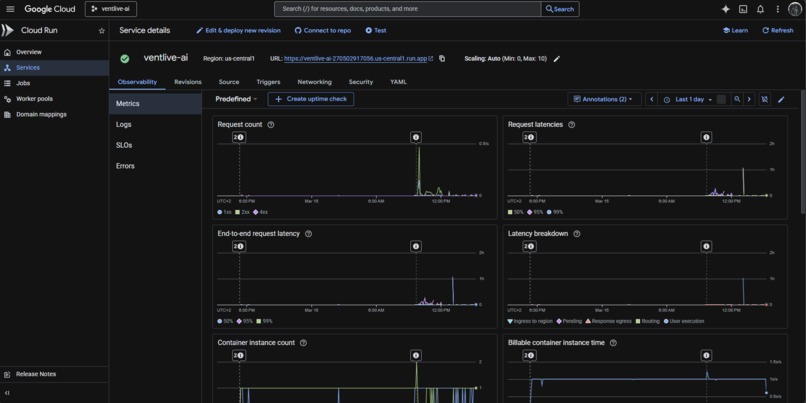Switch to the Observability tab
Image resolution: width=806 pixels, height=403 pixels.
[x=137, y=82]
